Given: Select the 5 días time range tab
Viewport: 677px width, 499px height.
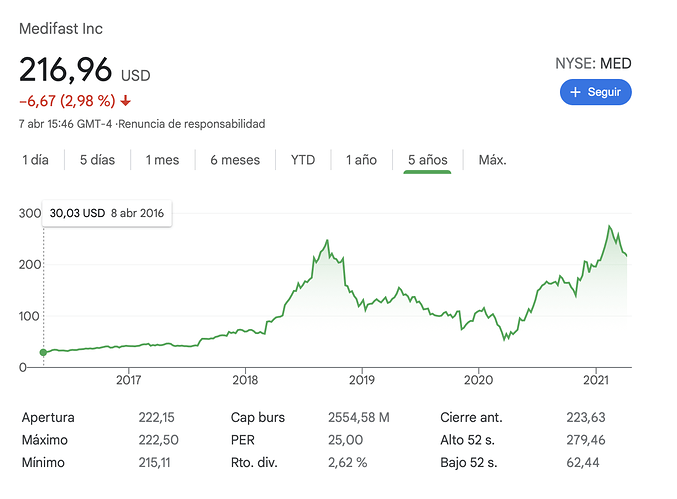Looking at the screenshot, I should point(97,160).
